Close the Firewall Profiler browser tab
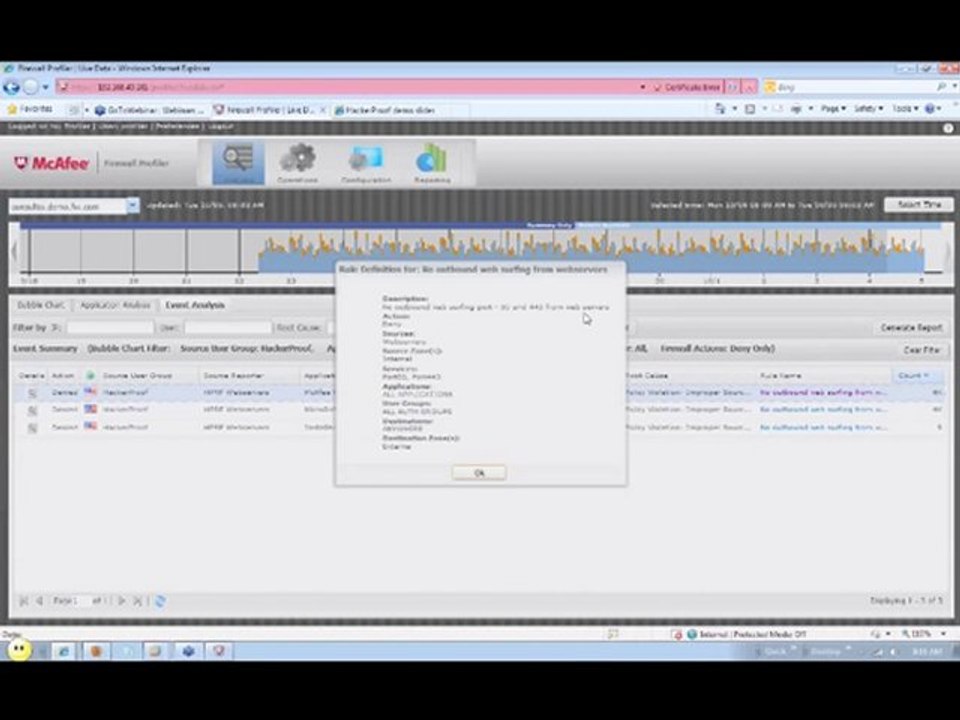 tap(323, 110)
